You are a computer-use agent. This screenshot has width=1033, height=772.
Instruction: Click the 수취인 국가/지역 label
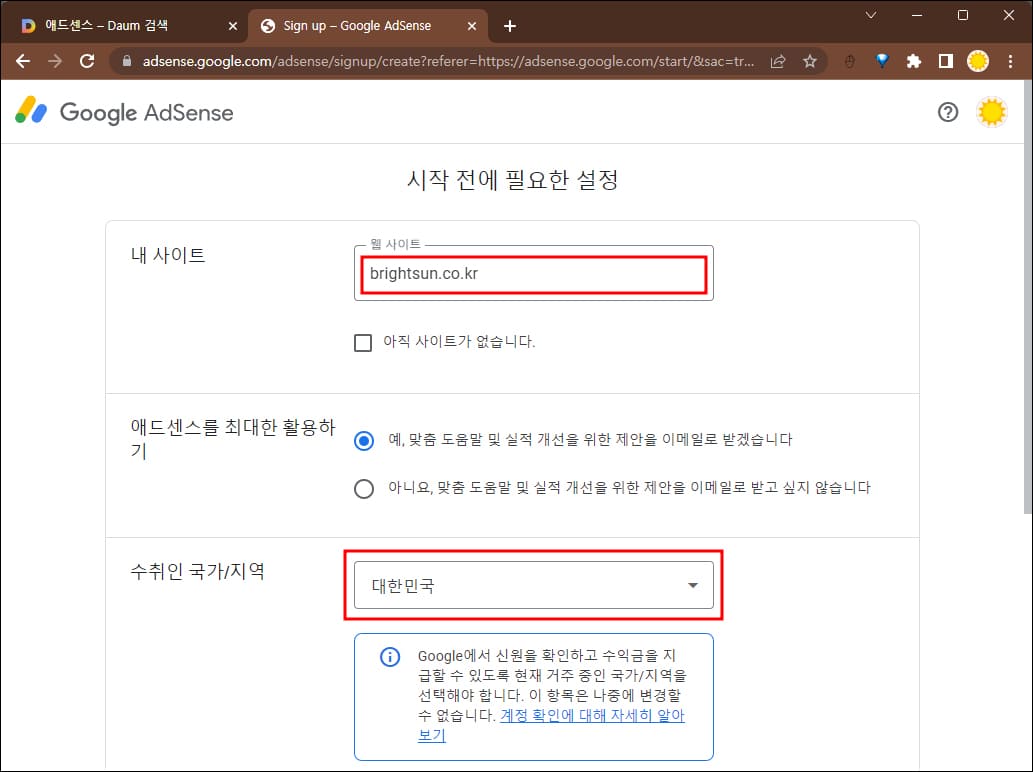coord(198,570)
